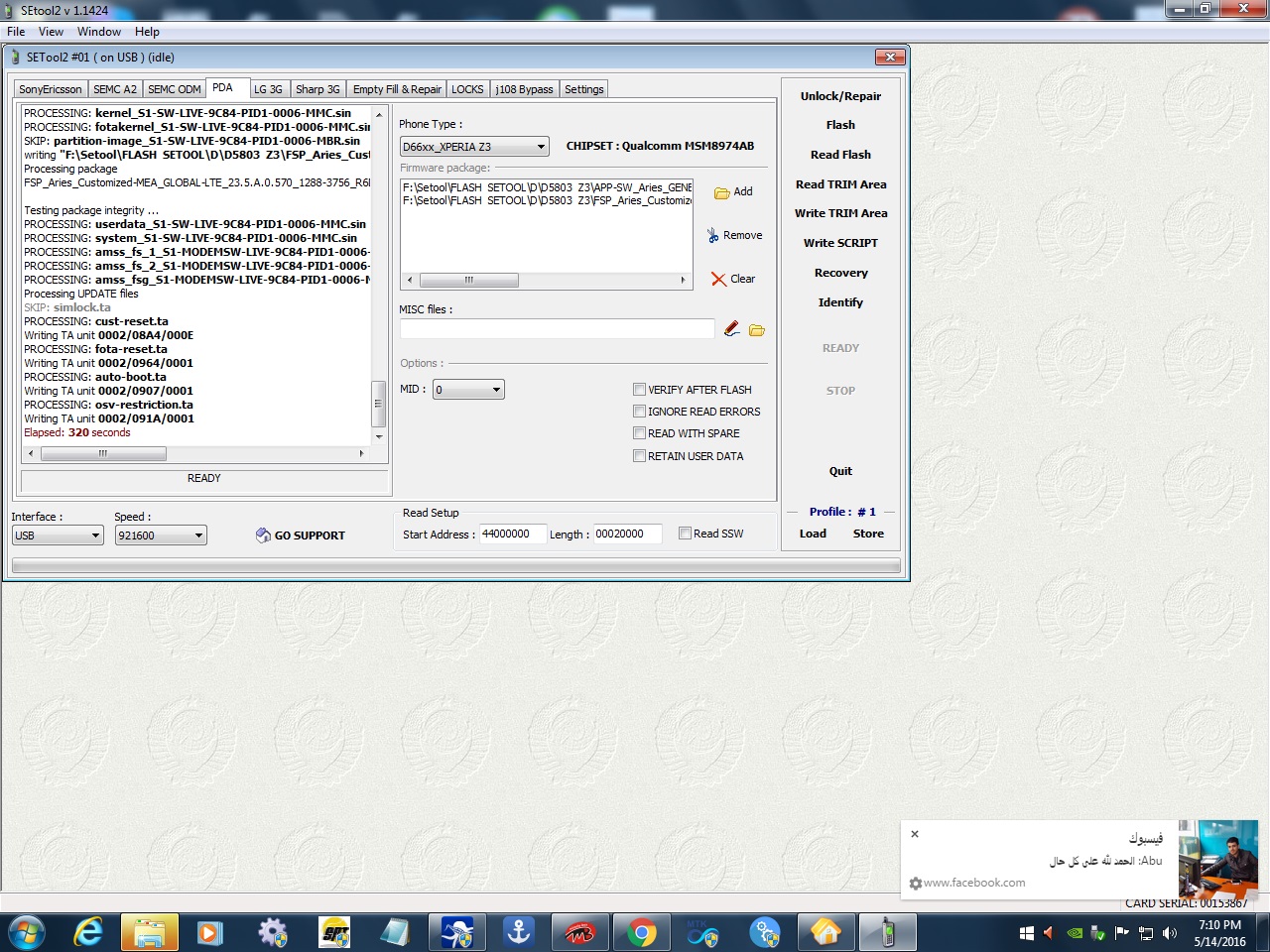Select the Sharp 3G tab

point(317,89)
